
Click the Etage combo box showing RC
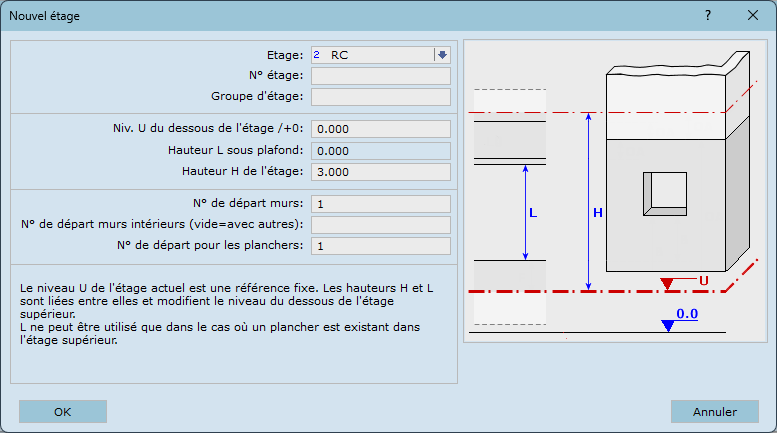coord(372,55)
